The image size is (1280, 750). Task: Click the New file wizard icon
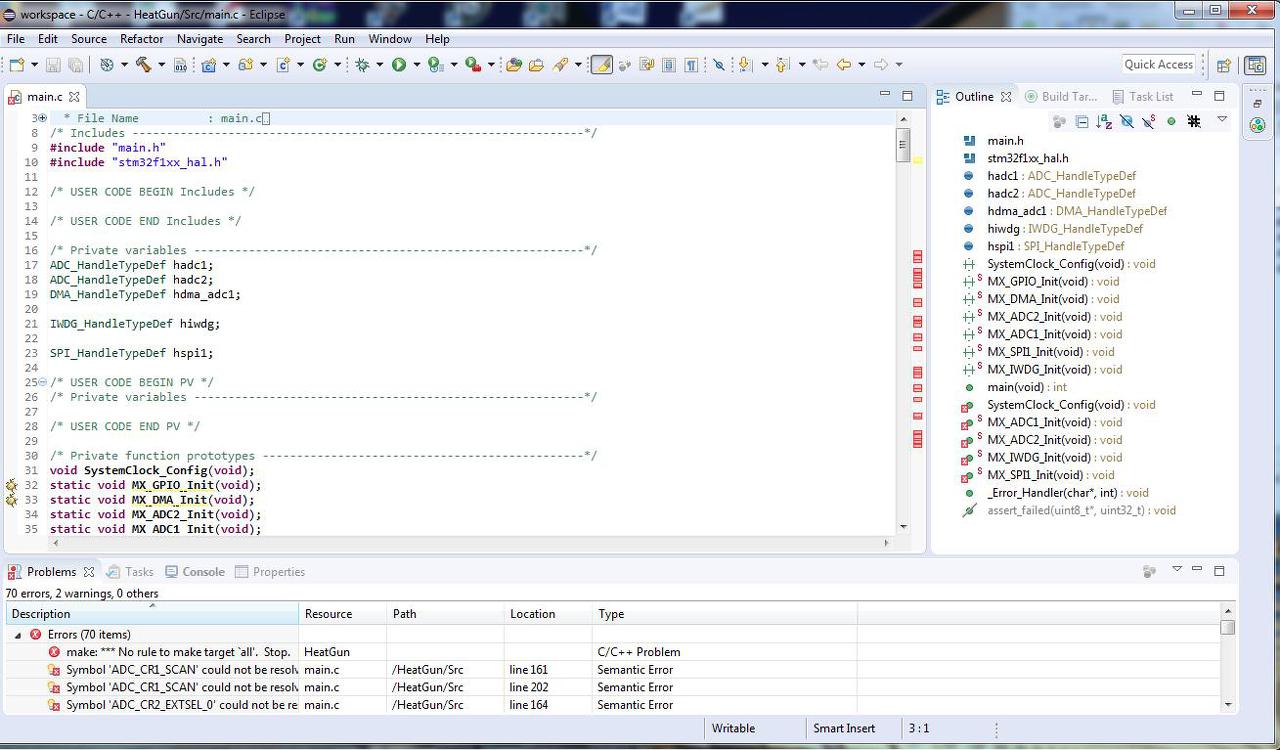click(15, 65)
